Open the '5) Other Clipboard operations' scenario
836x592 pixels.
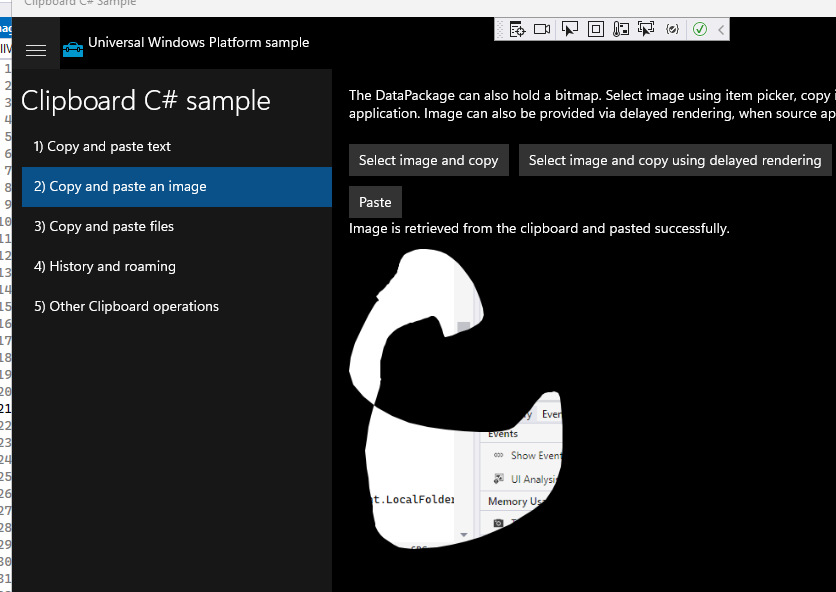tap(126, 307)
